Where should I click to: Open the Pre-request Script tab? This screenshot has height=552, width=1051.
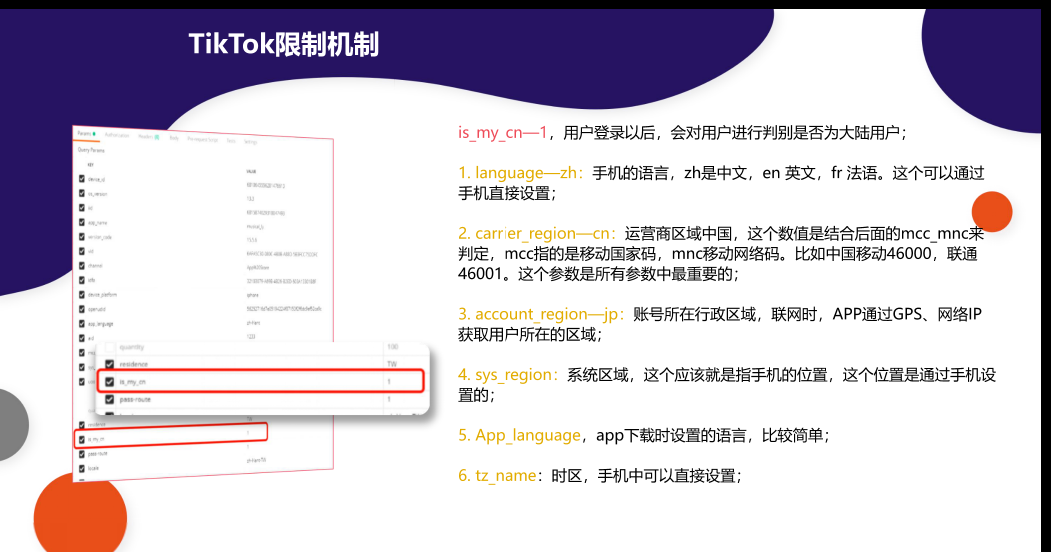(203, 139)
